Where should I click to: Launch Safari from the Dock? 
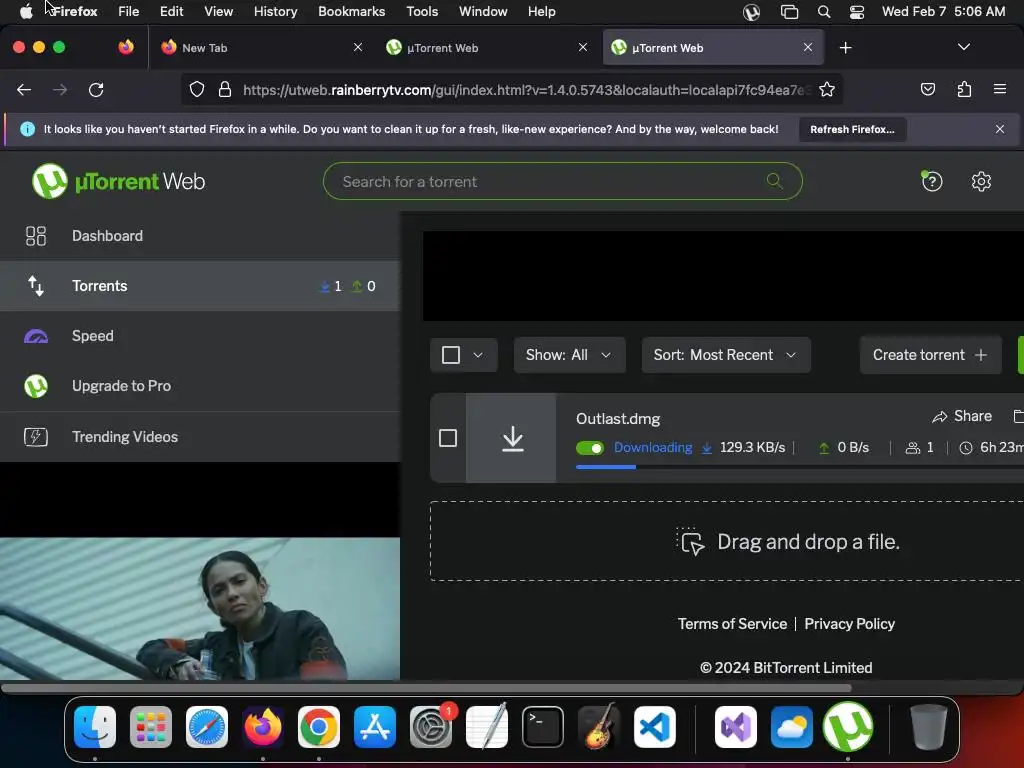point(207,727)
